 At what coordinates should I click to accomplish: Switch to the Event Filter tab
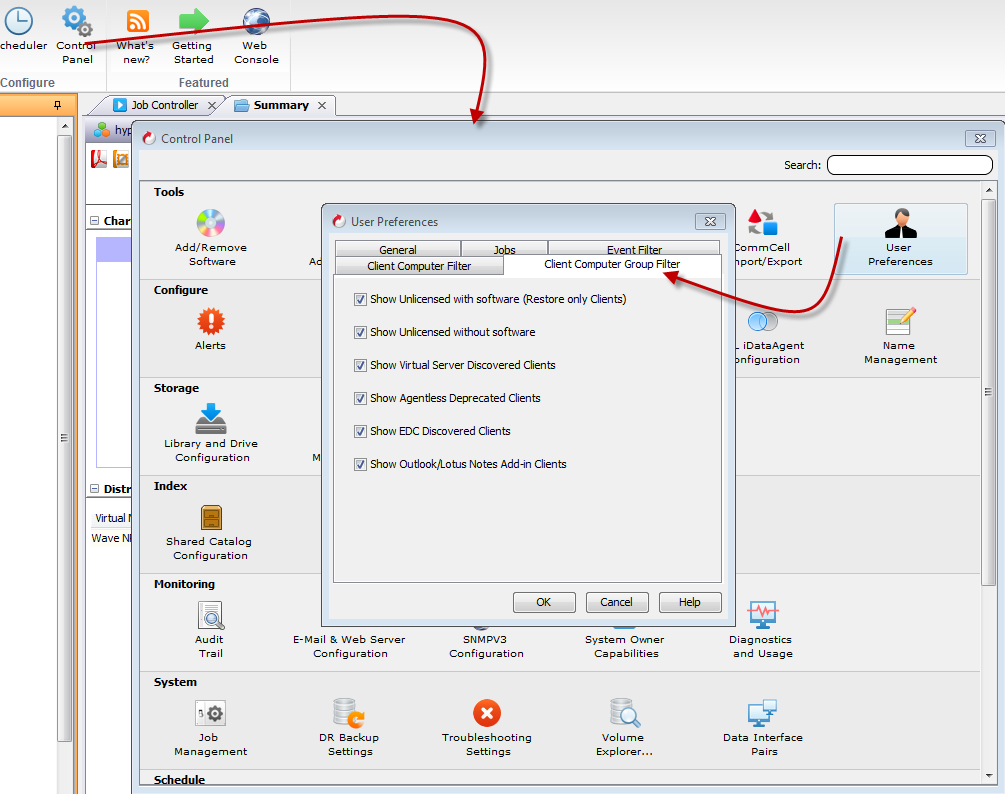[633, 248]
